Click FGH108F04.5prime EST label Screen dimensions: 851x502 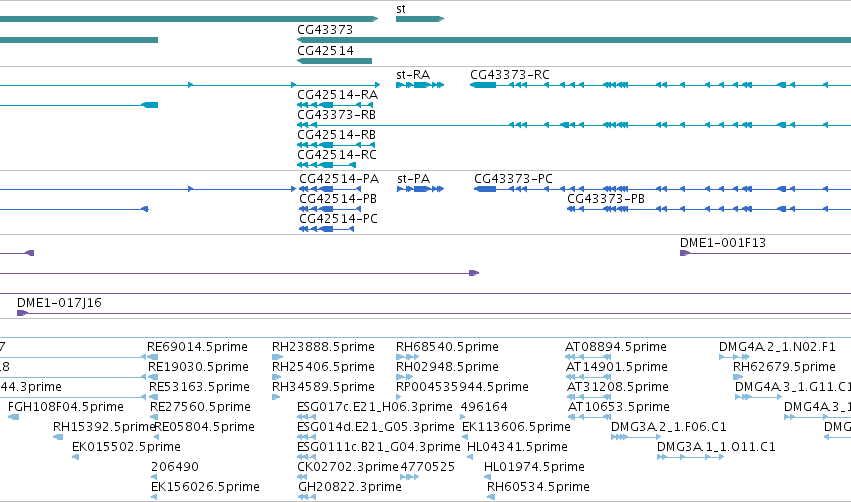click(66, 407)
